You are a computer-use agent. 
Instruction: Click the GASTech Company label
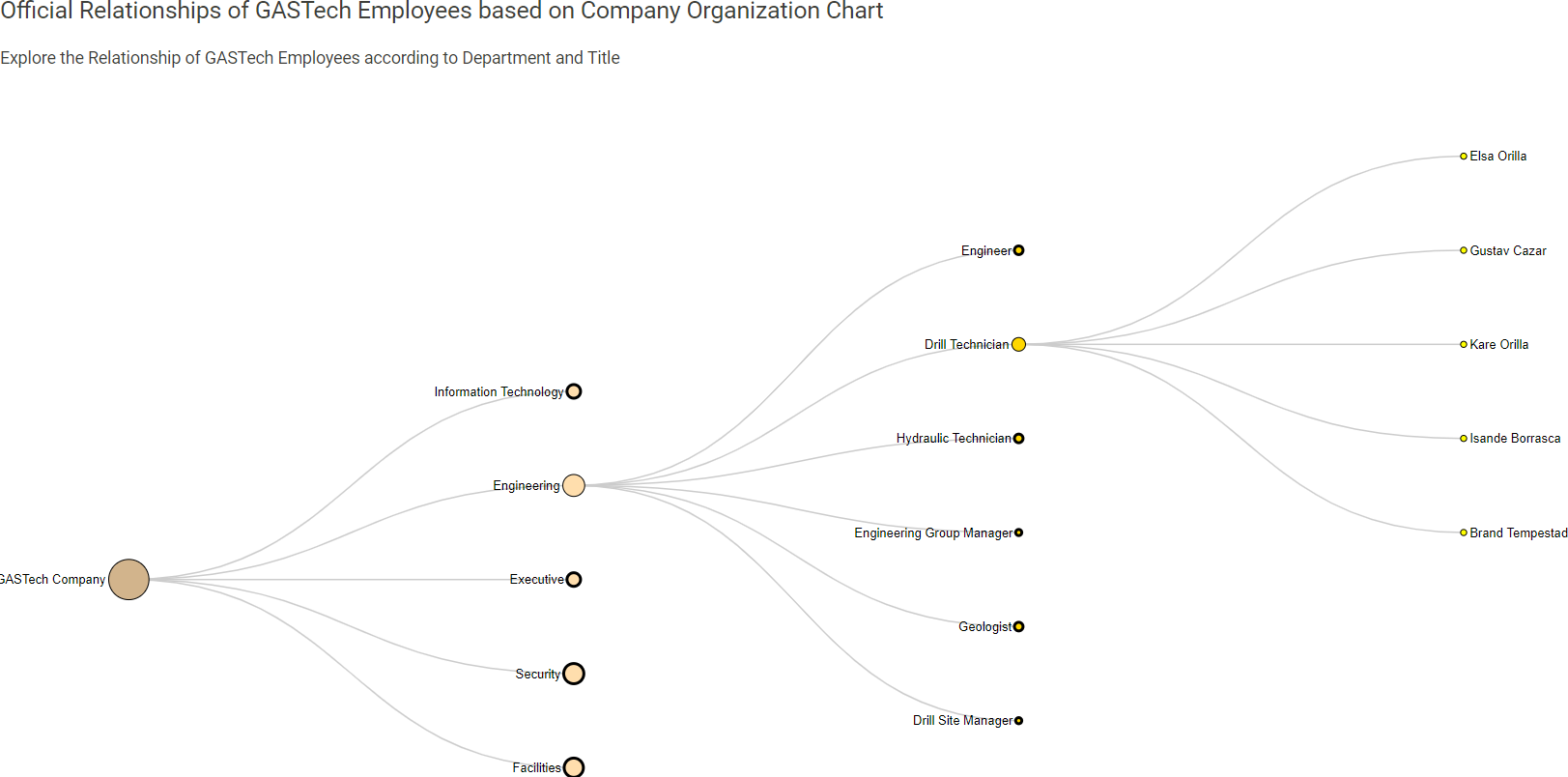[x=52, y=580]
